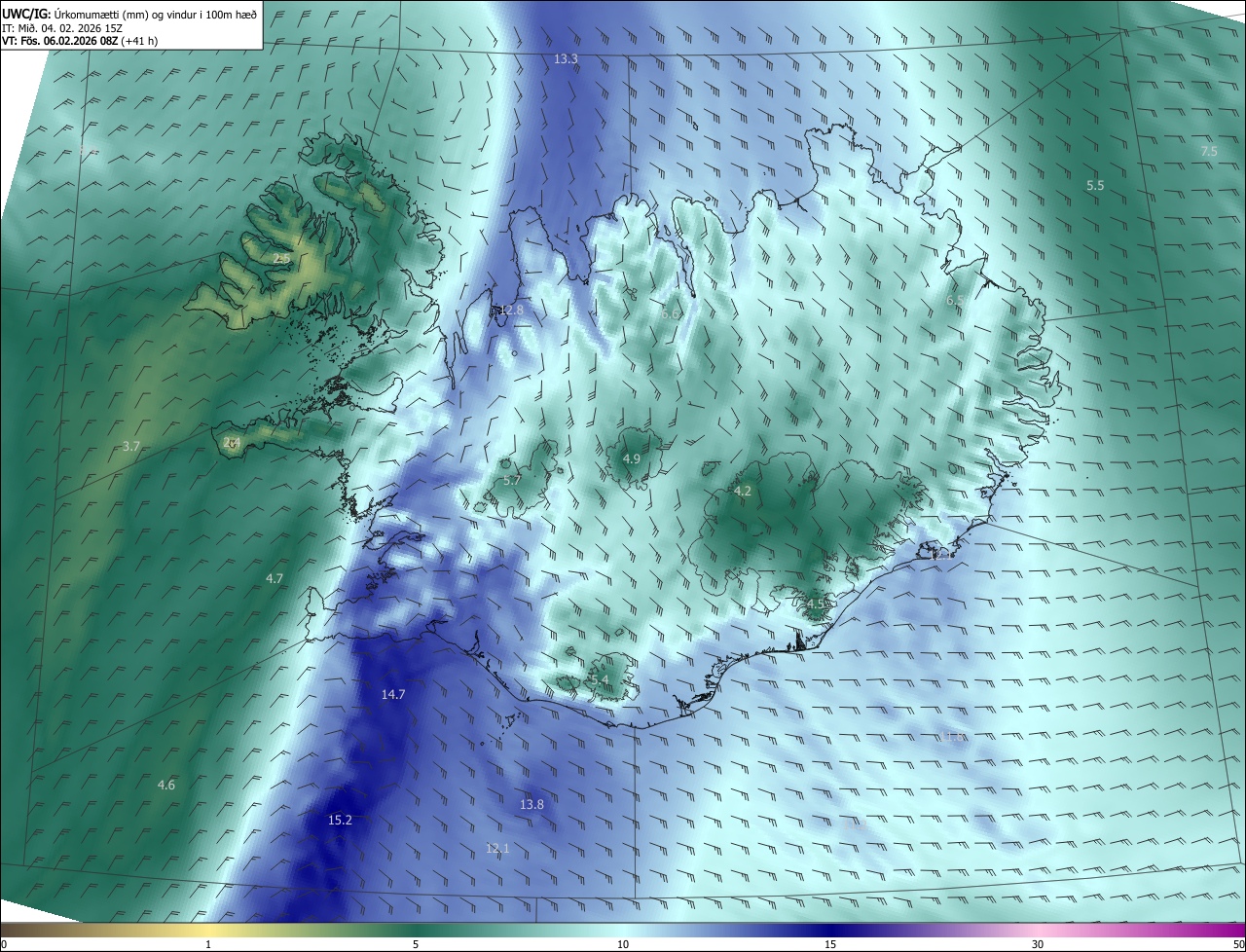Click the 0 tick label on the color scale
The width and height of the screenshot is (1246, 952).
click(x=4, y=944)
